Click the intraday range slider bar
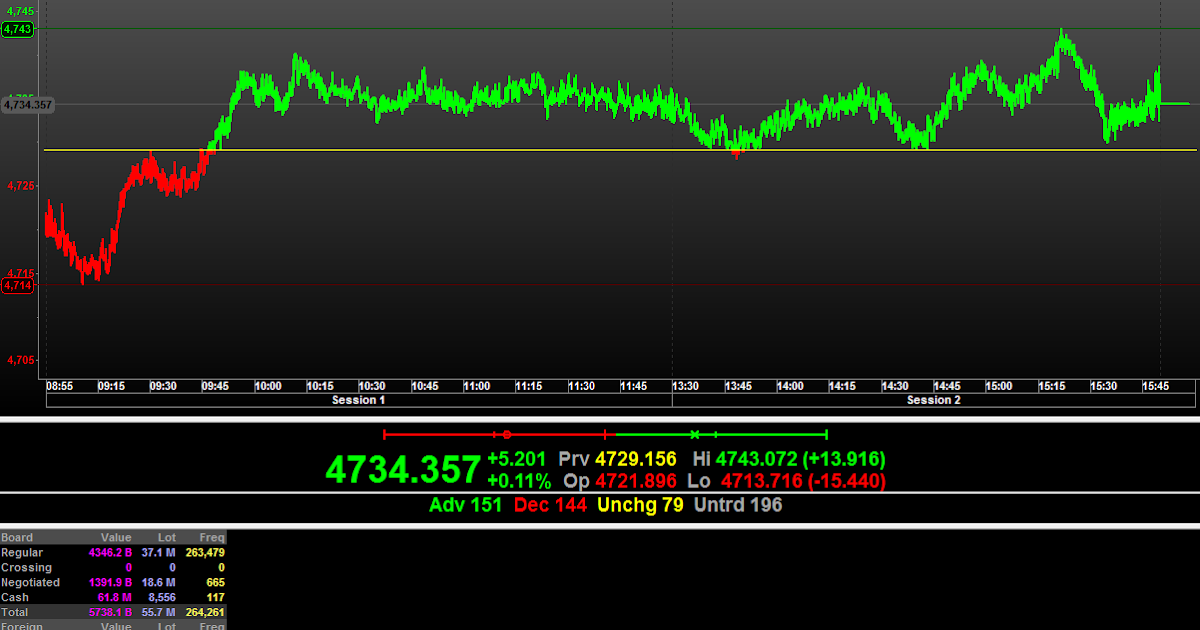The image size is (1200, 630). 605,434
